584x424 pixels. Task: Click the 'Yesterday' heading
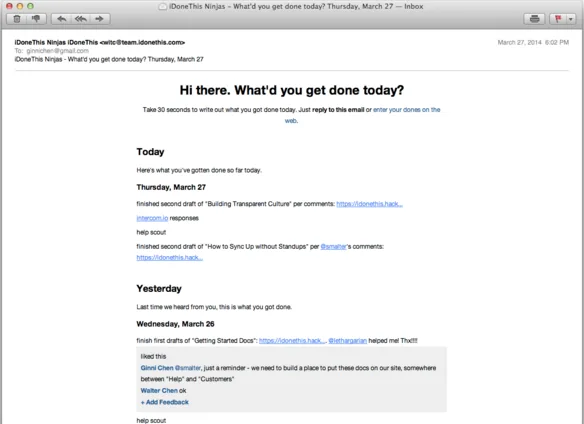[x=159, y=288]
